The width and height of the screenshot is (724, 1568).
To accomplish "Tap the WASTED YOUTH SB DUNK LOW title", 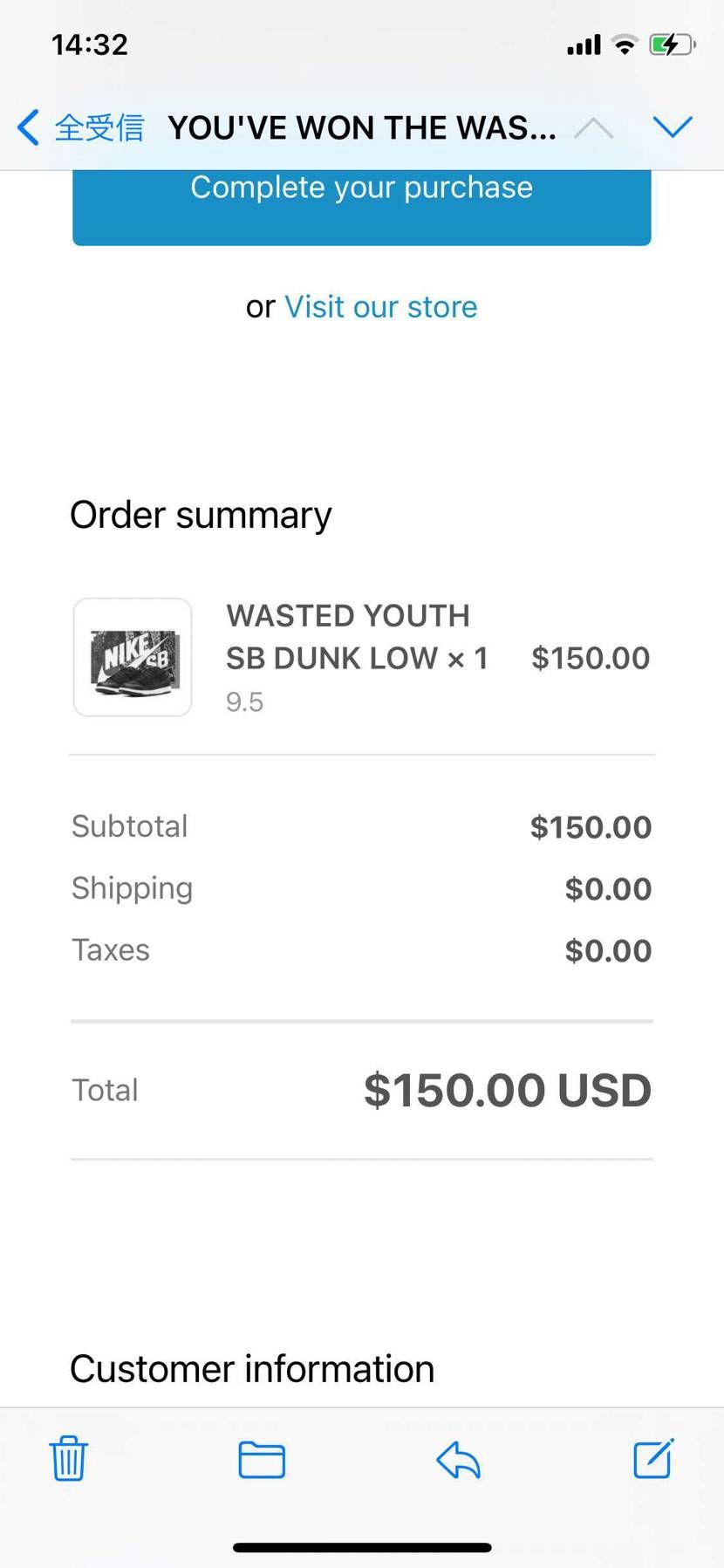I will coord(349,636).
